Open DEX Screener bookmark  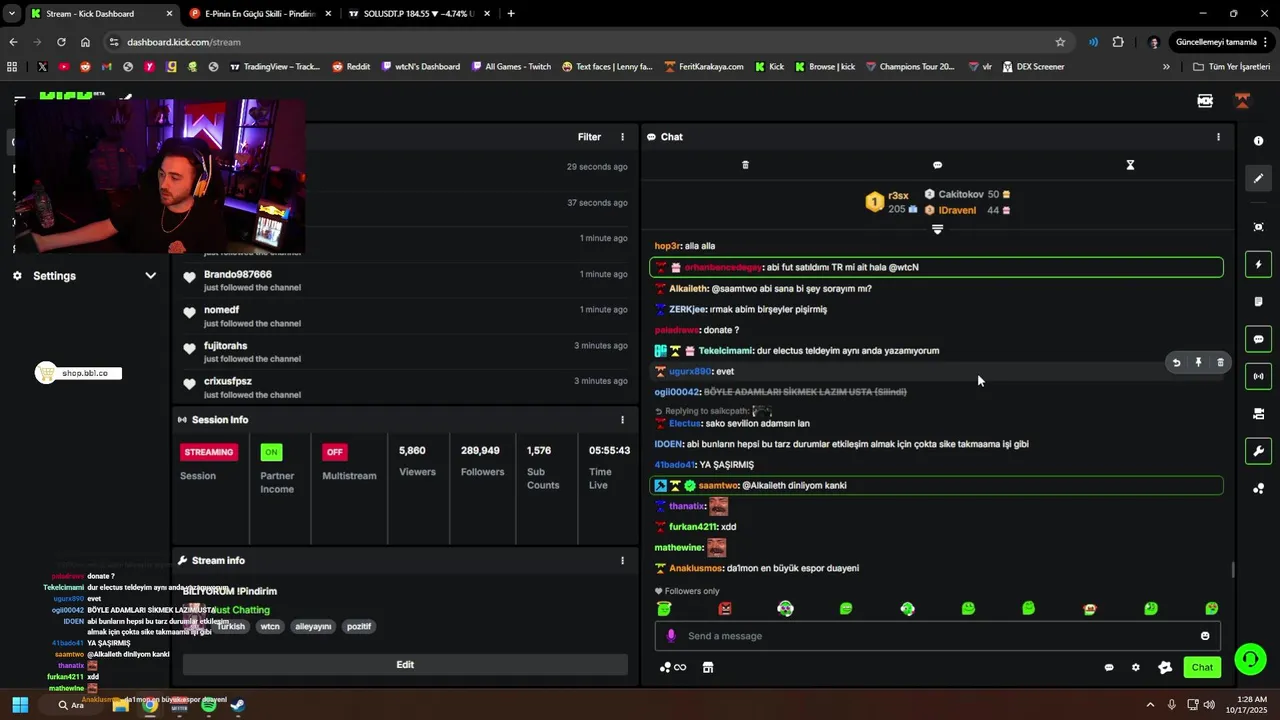(1032, 67)
